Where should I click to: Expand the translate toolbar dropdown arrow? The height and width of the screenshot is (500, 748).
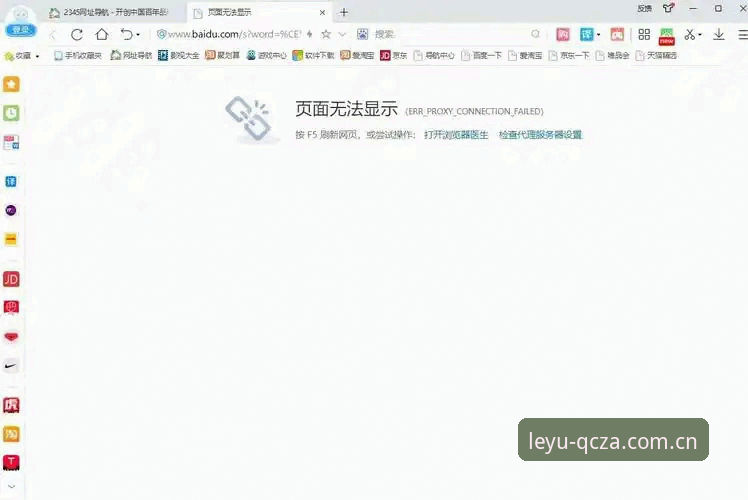point(598,35)
